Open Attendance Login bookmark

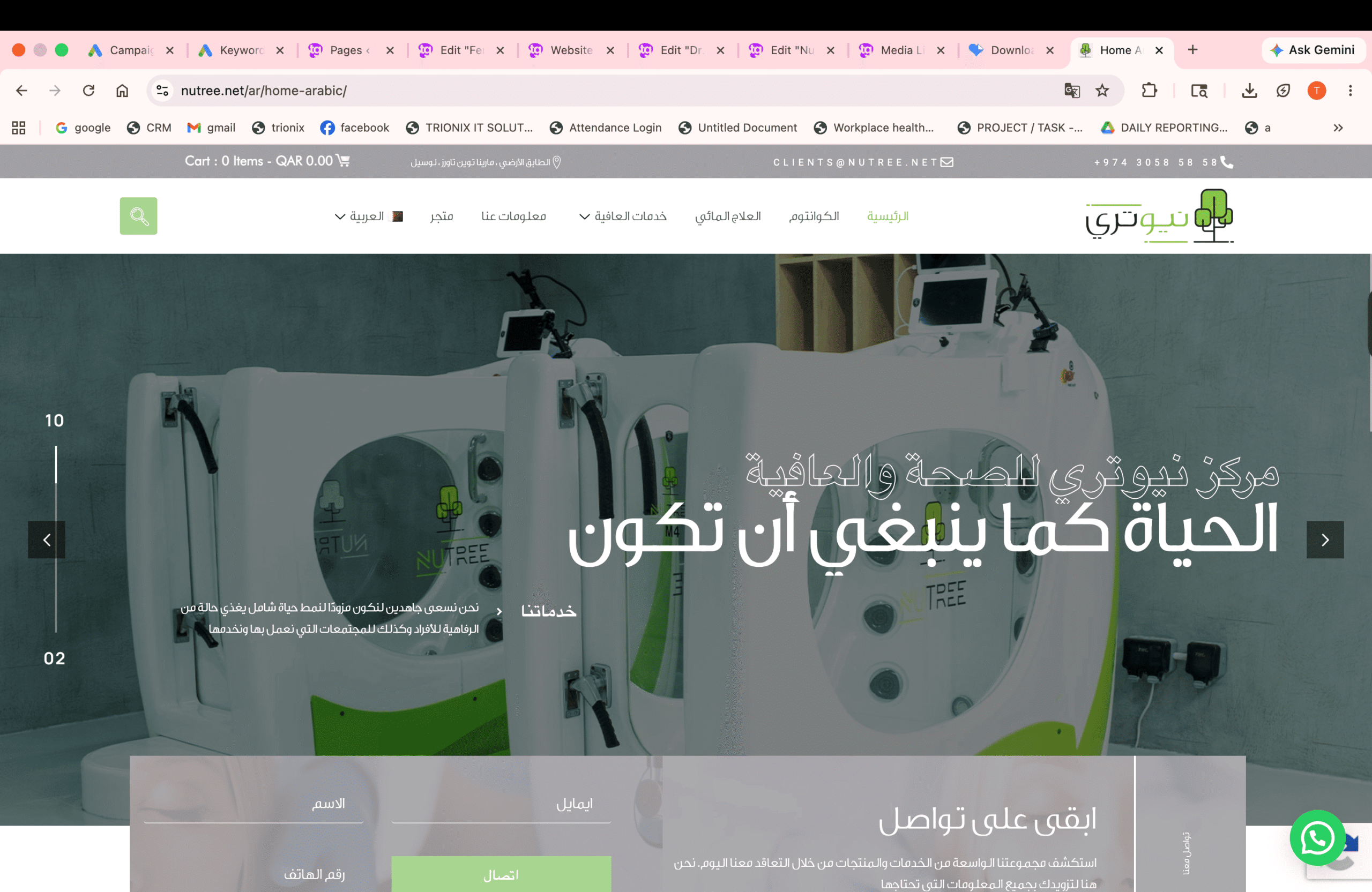pos(605,128)
